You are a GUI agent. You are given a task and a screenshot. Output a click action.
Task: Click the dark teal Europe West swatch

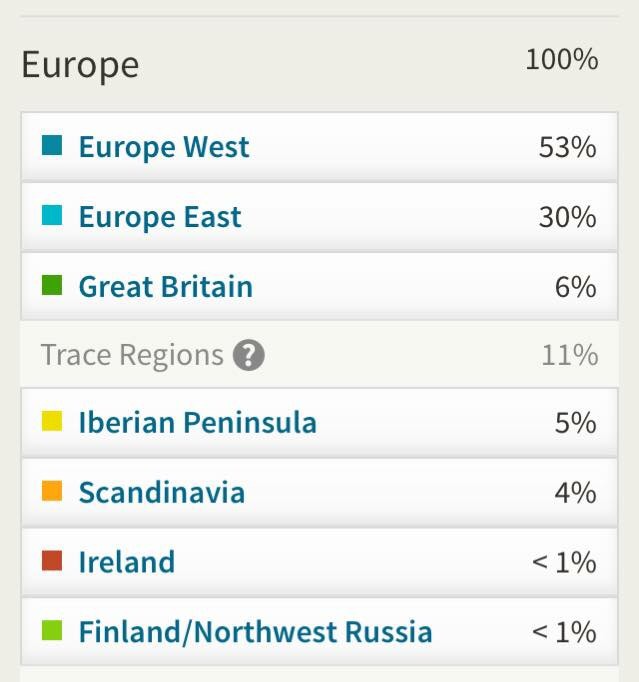pos(52,146)
